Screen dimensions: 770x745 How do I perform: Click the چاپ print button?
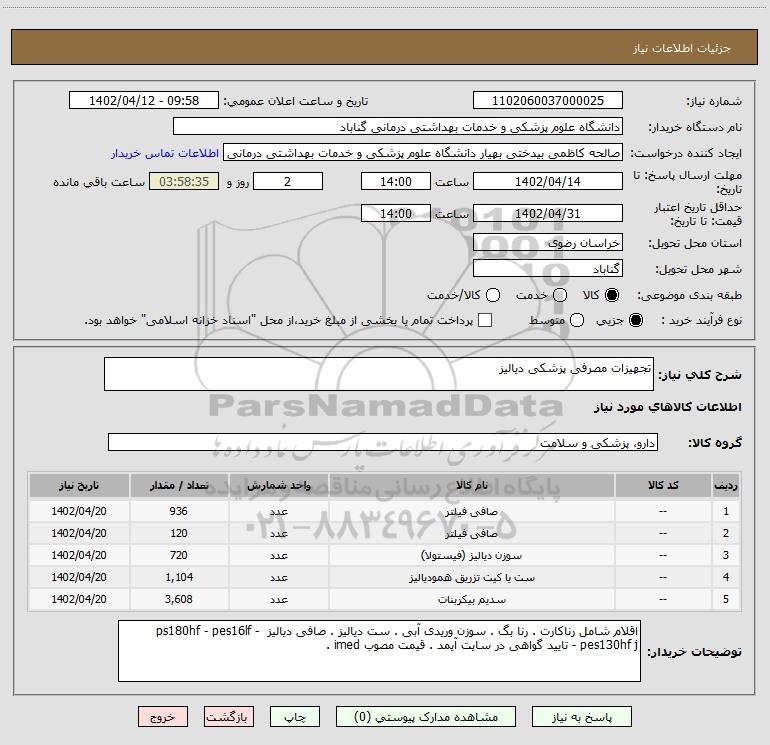tap(295, 717)
